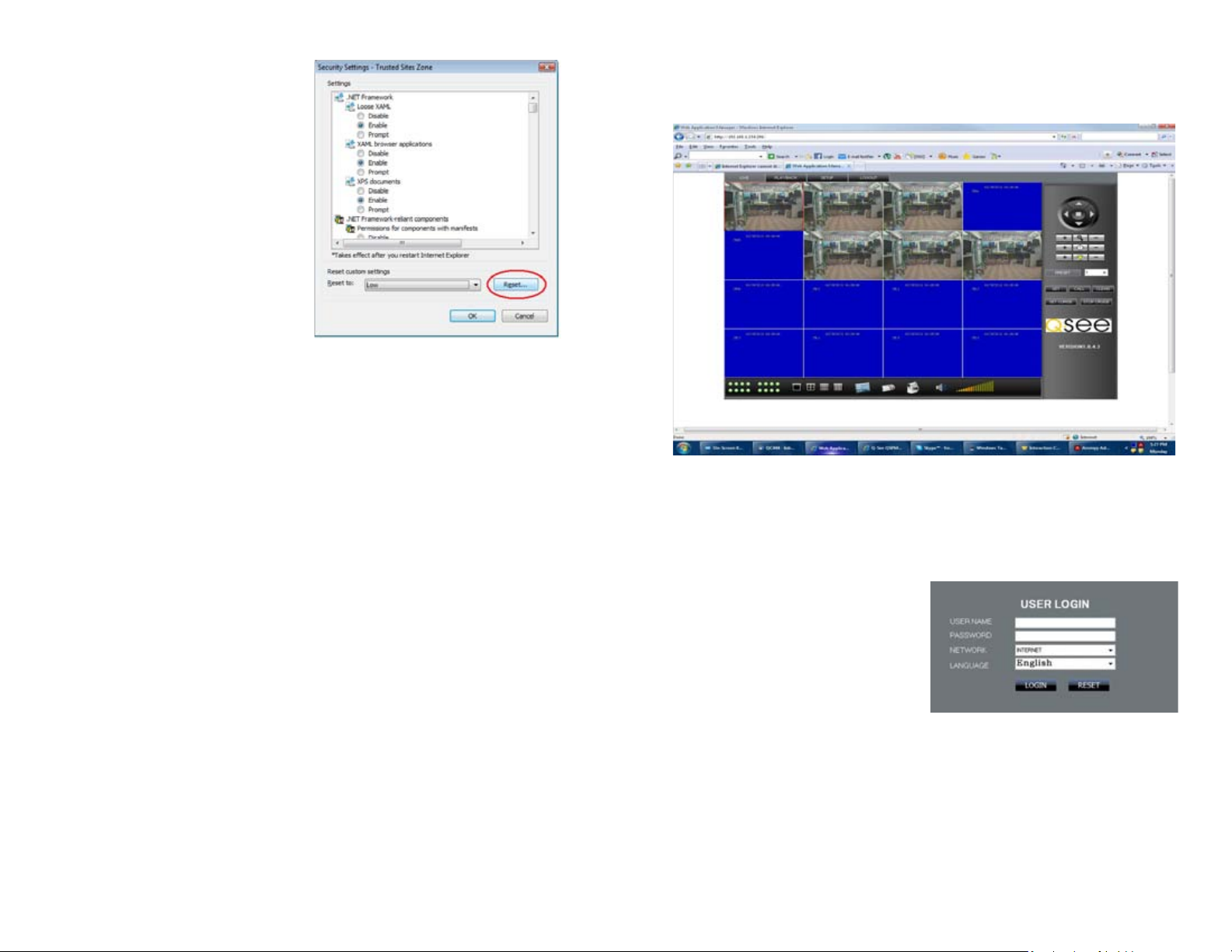Image resolution: width=1232 pixels, height=952 pixels.
Task: Select Prompt under XAML browser applications
Action: pos(361,172)
